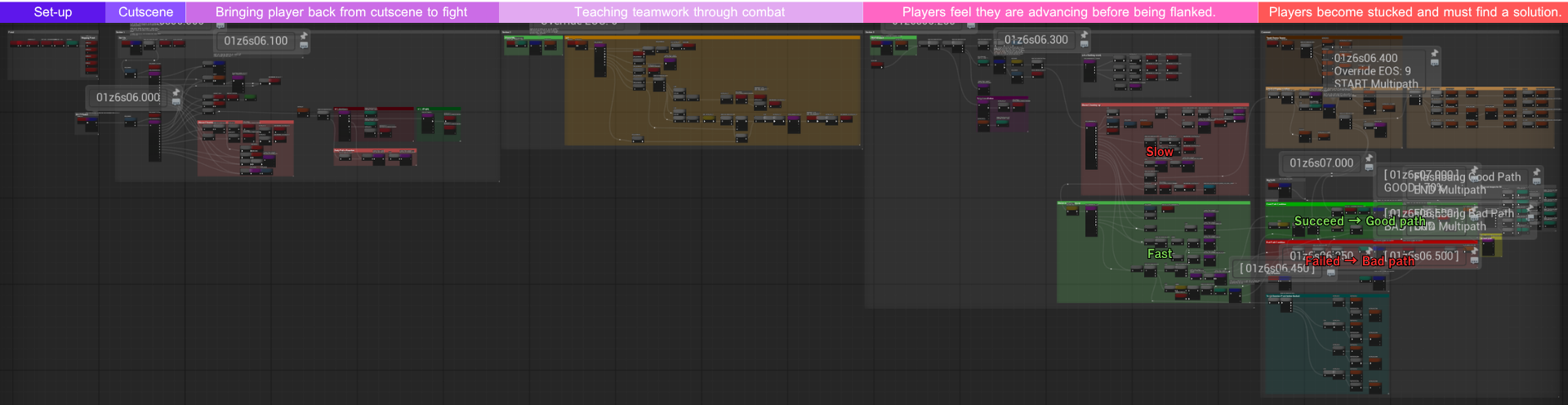
Task: Select the teal comment box header
Action: point(1327,296)
